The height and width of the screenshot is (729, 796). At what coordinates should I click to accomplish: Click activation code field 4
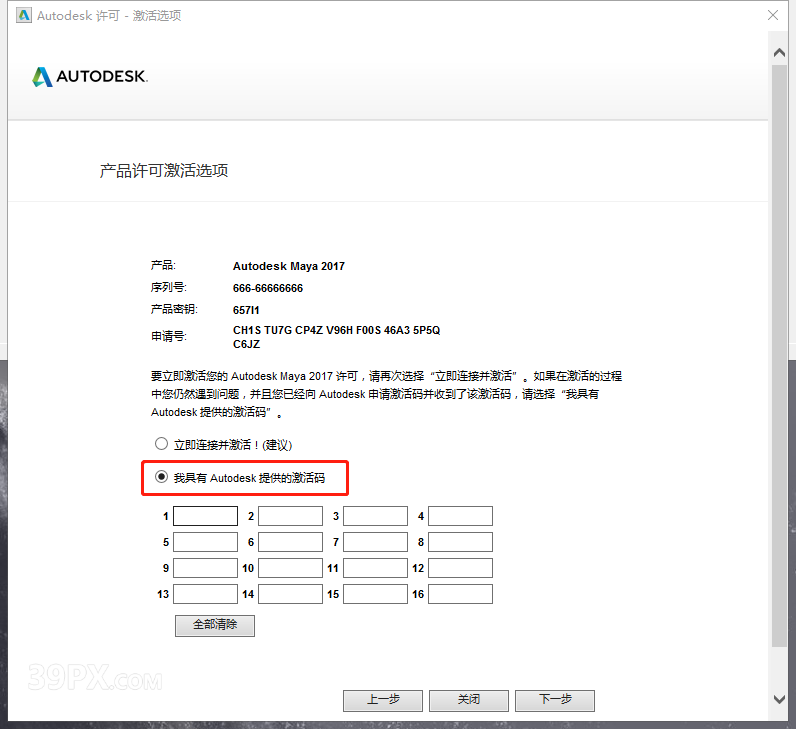pyautogui.click(x=460, y=516)
